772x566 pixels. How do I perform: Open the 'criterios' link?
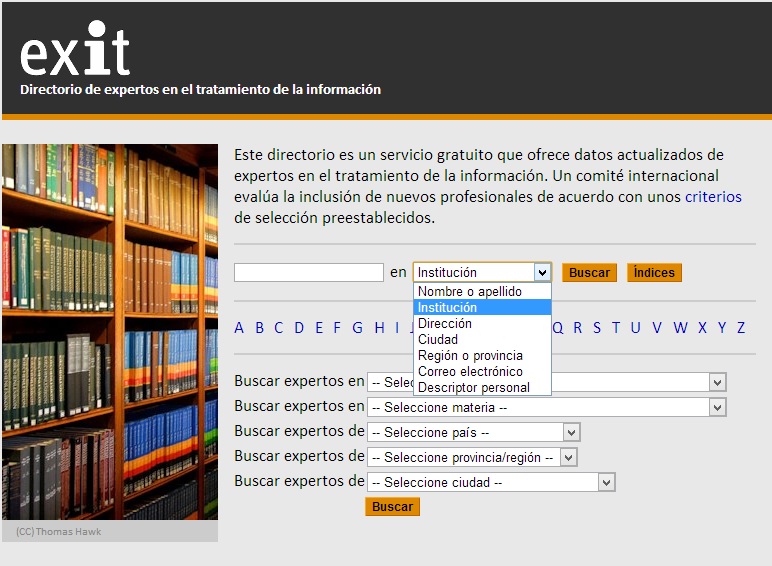click(x=713, y=197)
